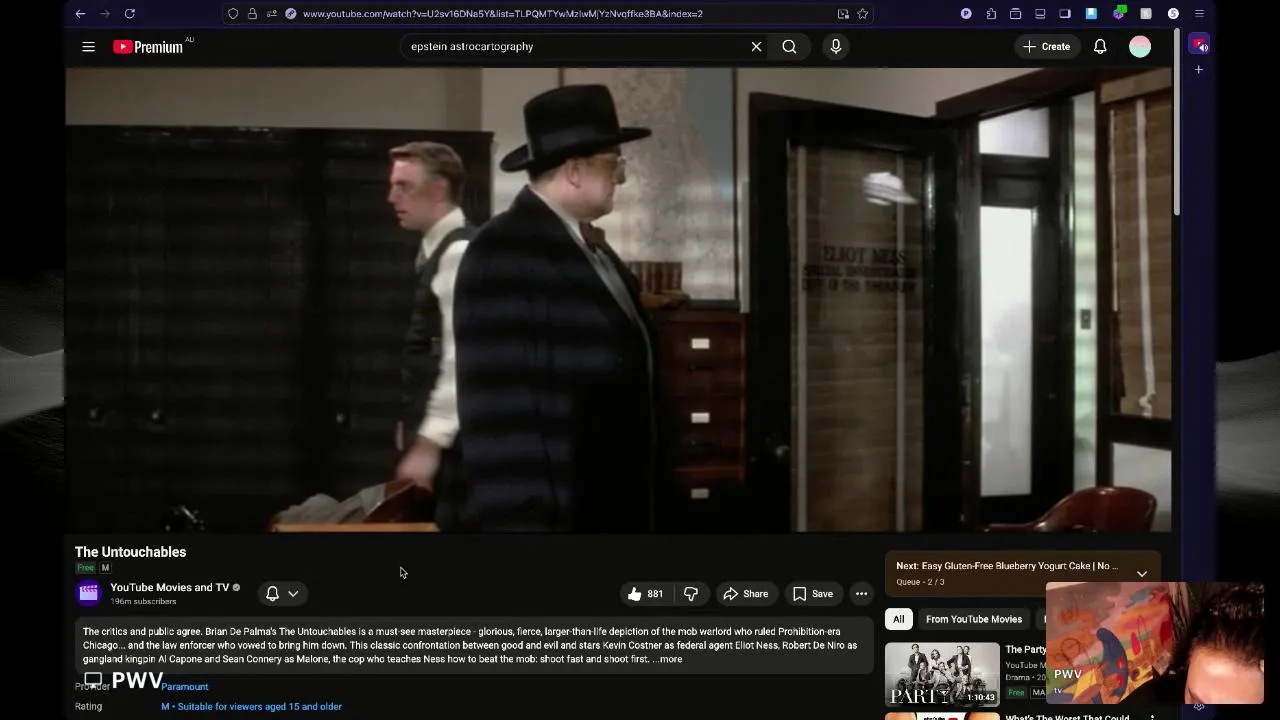Click the Create button

click(x=1046, y=46)
